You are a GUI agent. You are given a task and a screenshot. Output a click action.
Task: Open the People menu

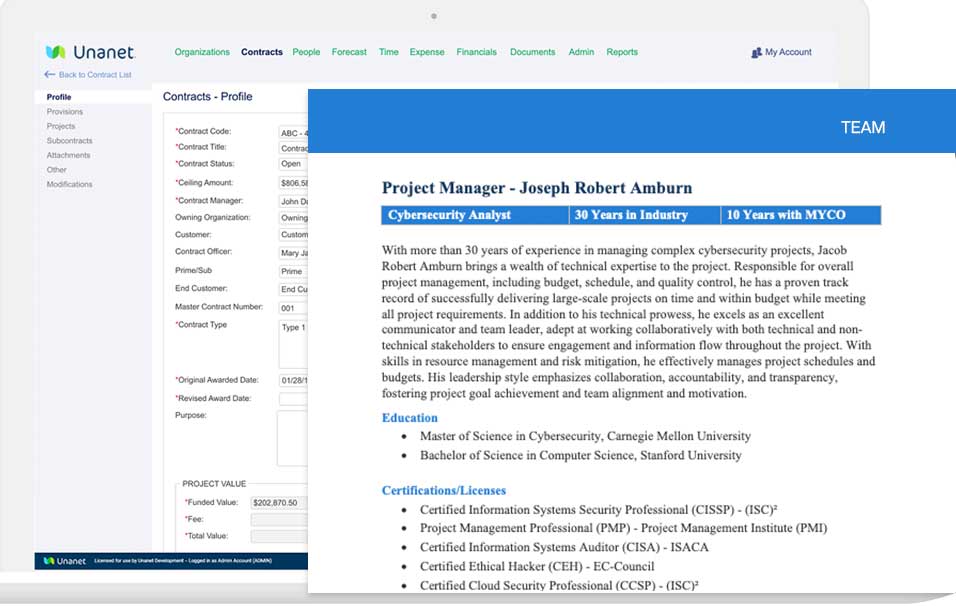click(306, 51)
